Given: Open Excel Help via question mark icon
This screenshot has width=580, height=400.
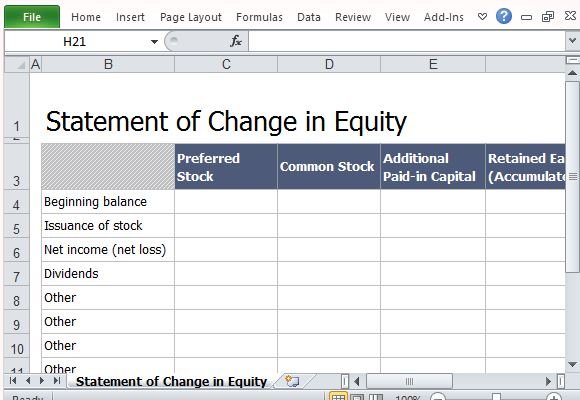Looking at the screenshot, I should pyautogui.click(x=504, y=16).
